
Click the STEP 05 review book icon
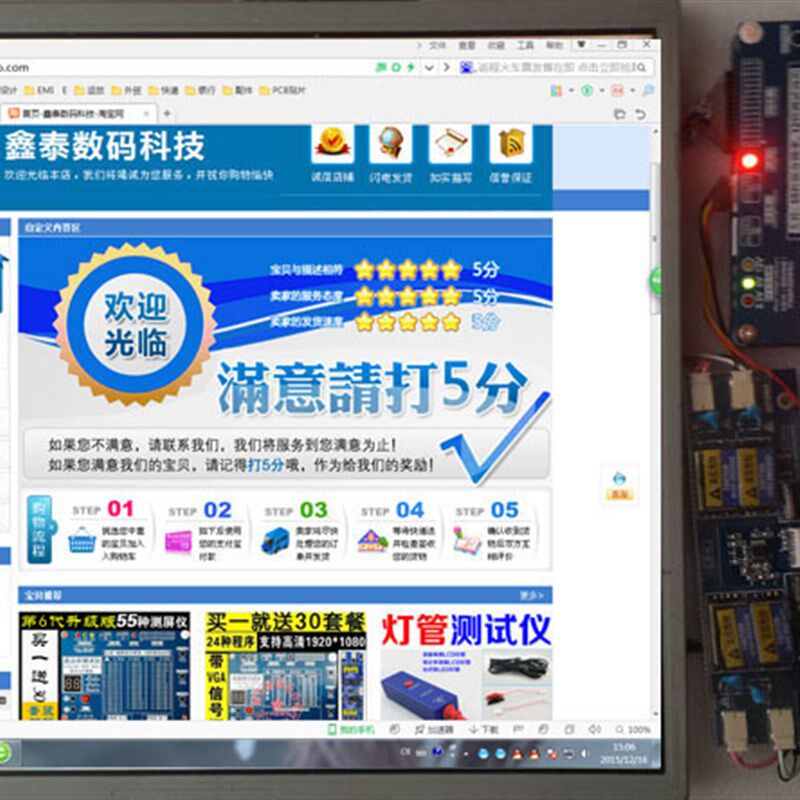click(467, 541)
